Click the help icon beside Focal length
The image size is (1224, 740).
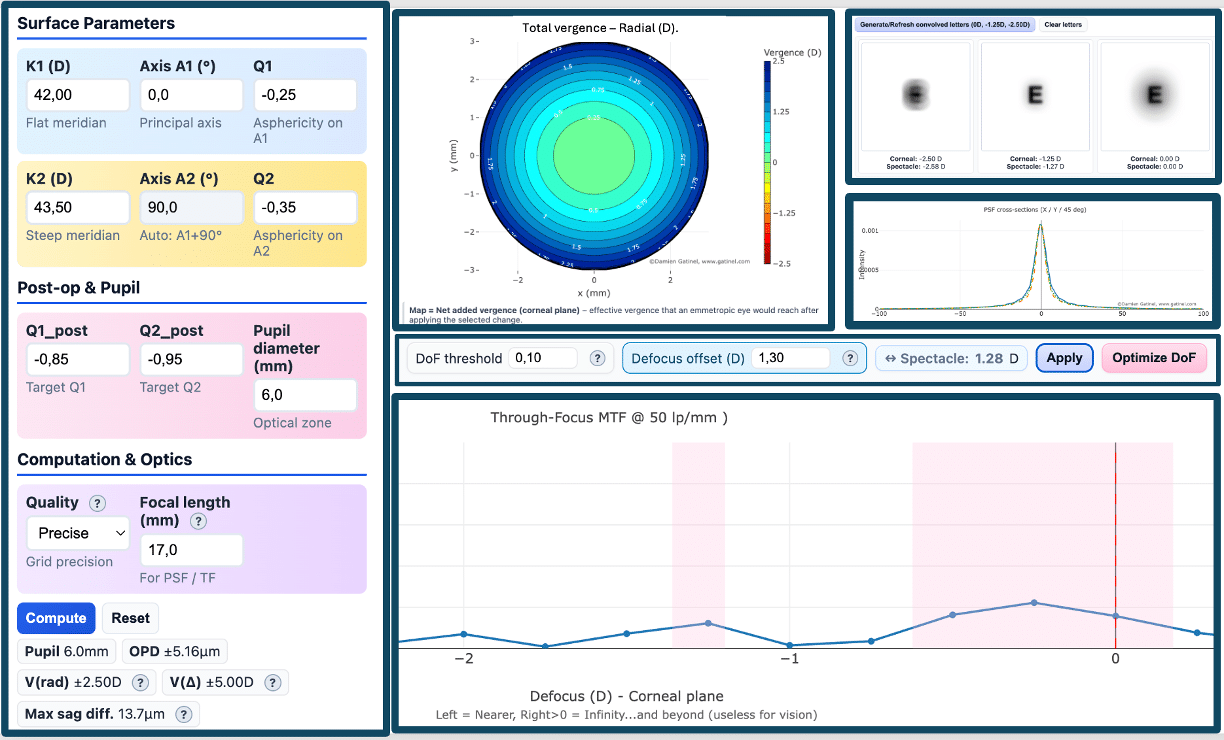(198, 521)
